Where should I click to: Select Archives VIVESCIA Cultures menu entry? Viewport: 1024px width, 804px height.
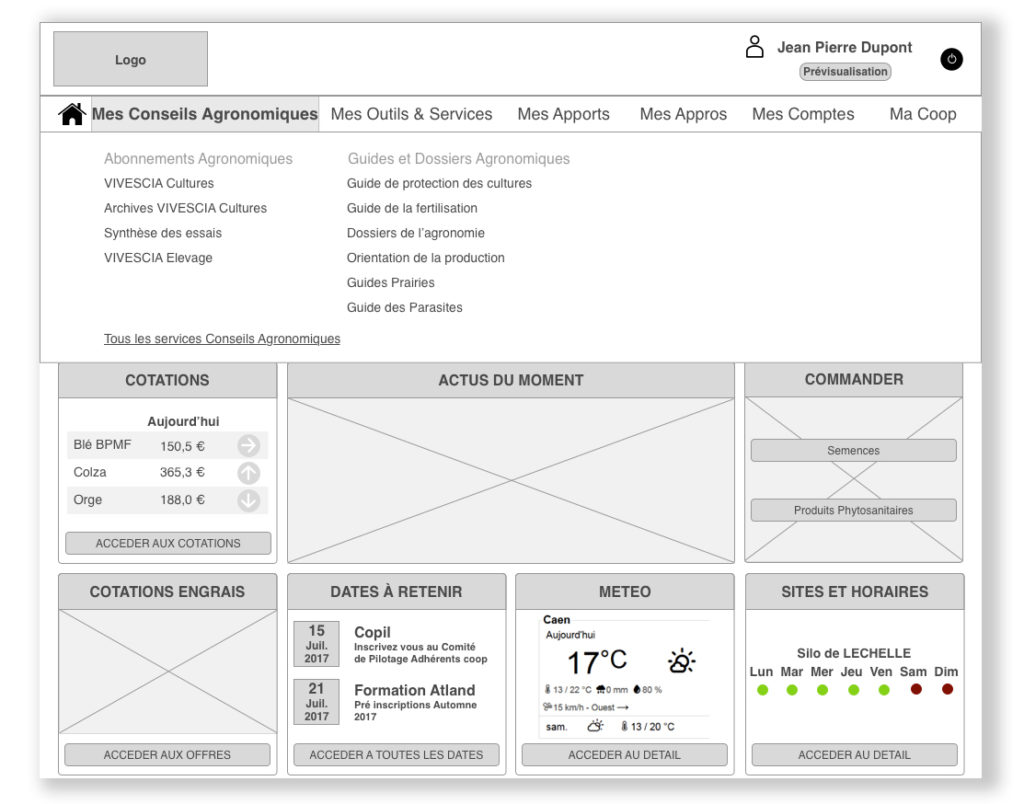185,208
